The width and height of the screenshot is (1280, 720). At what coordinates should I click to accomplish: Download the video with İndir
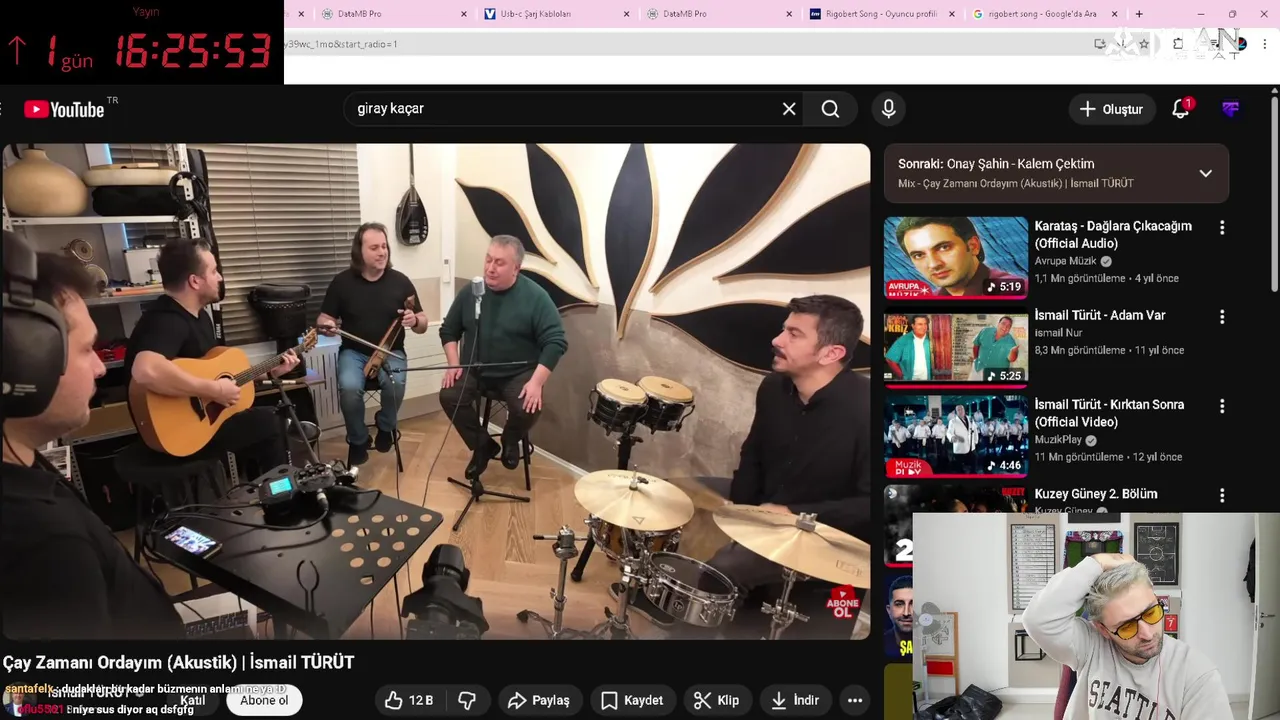tap(795, 700)
